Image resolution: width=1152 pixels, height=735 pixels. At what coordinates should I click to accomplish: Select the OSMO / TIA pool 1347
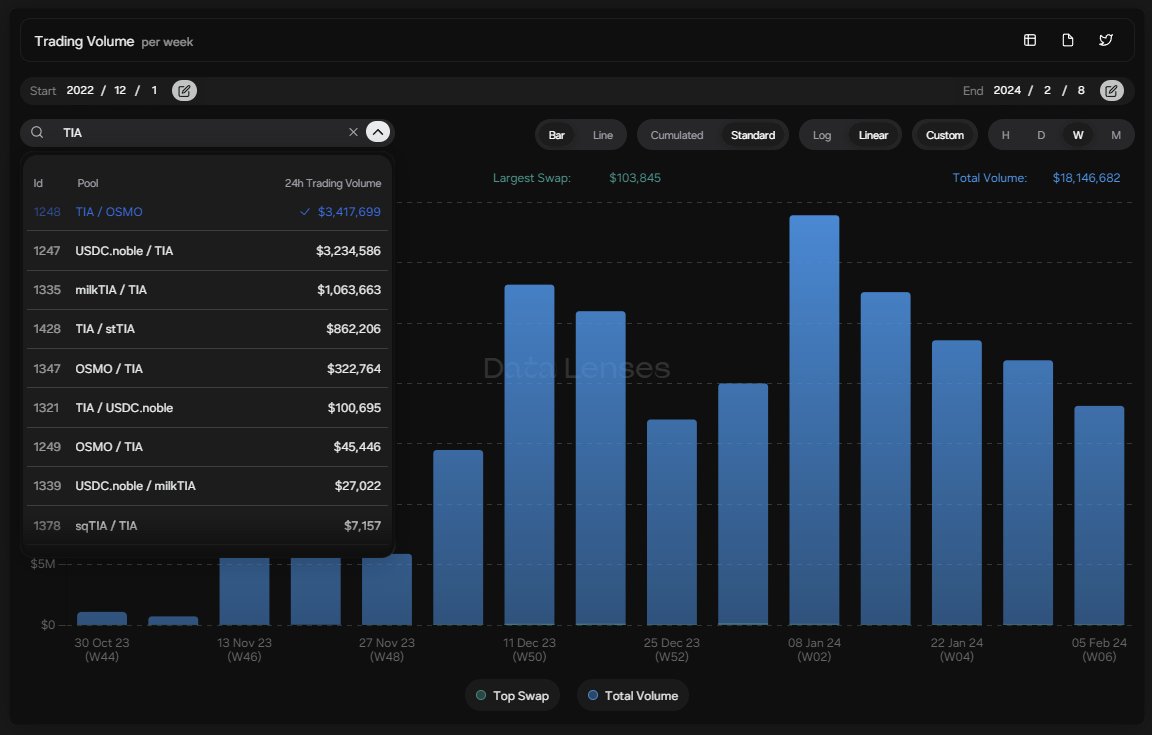pos(207,368)
